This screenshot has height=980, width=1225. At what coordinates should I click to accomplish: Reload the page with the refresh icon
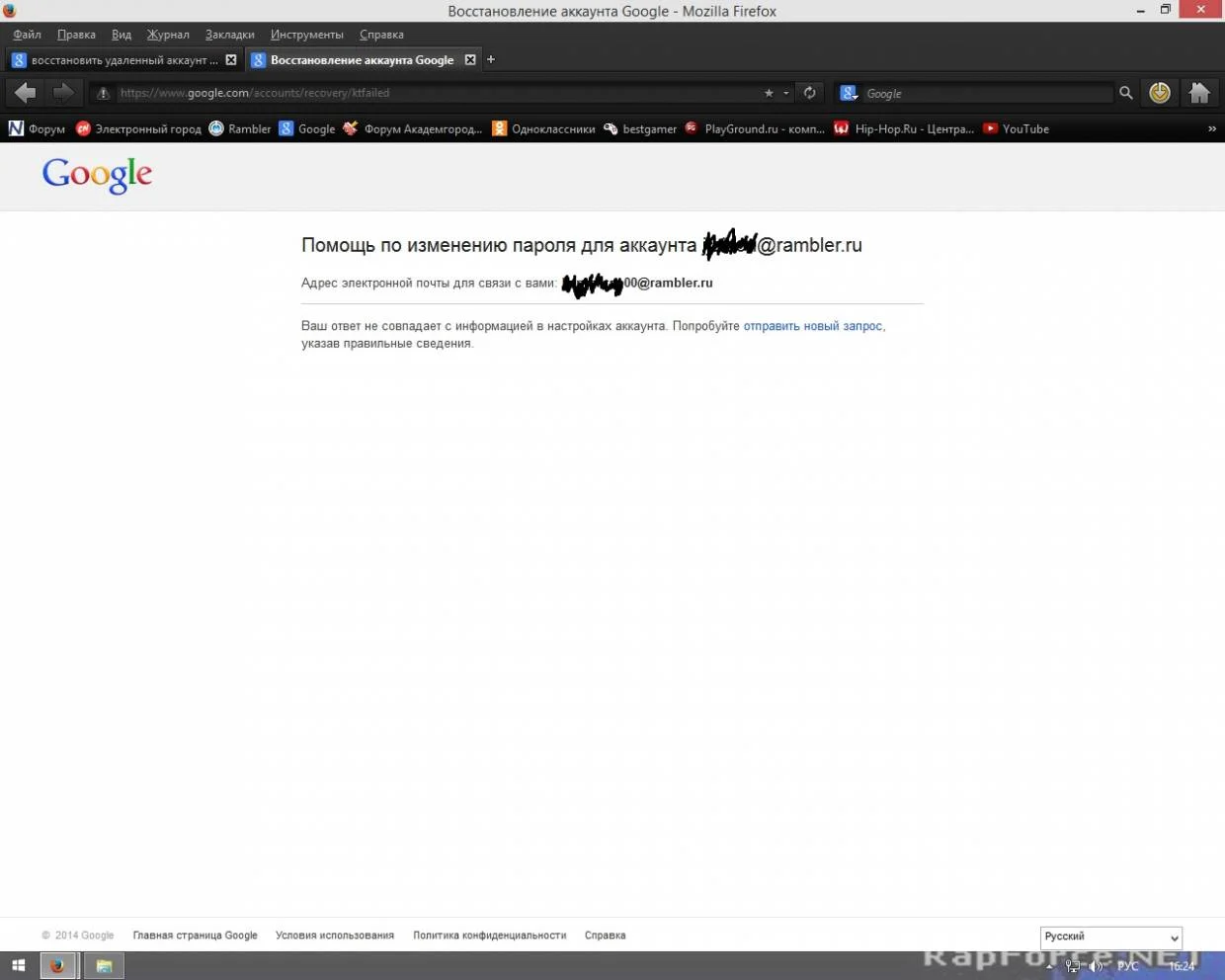pyautogui.click(x=810, y=93)
